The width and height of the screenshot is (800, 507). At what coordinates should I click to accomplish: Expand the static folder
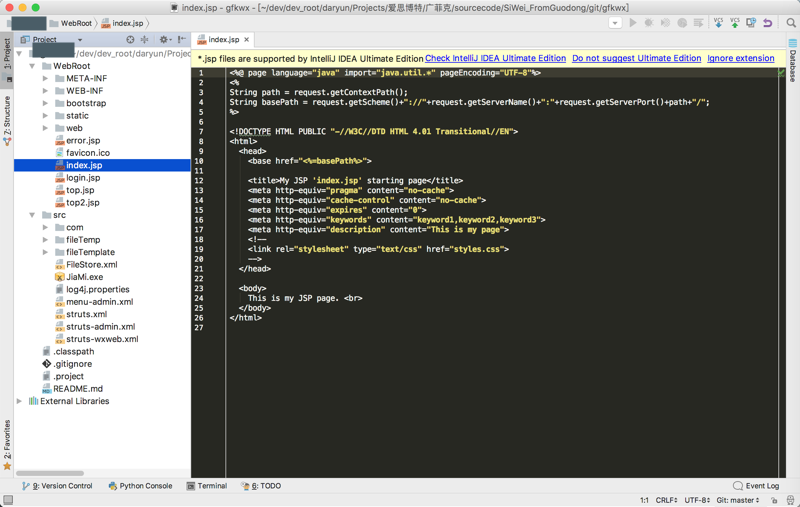[45, 116]
